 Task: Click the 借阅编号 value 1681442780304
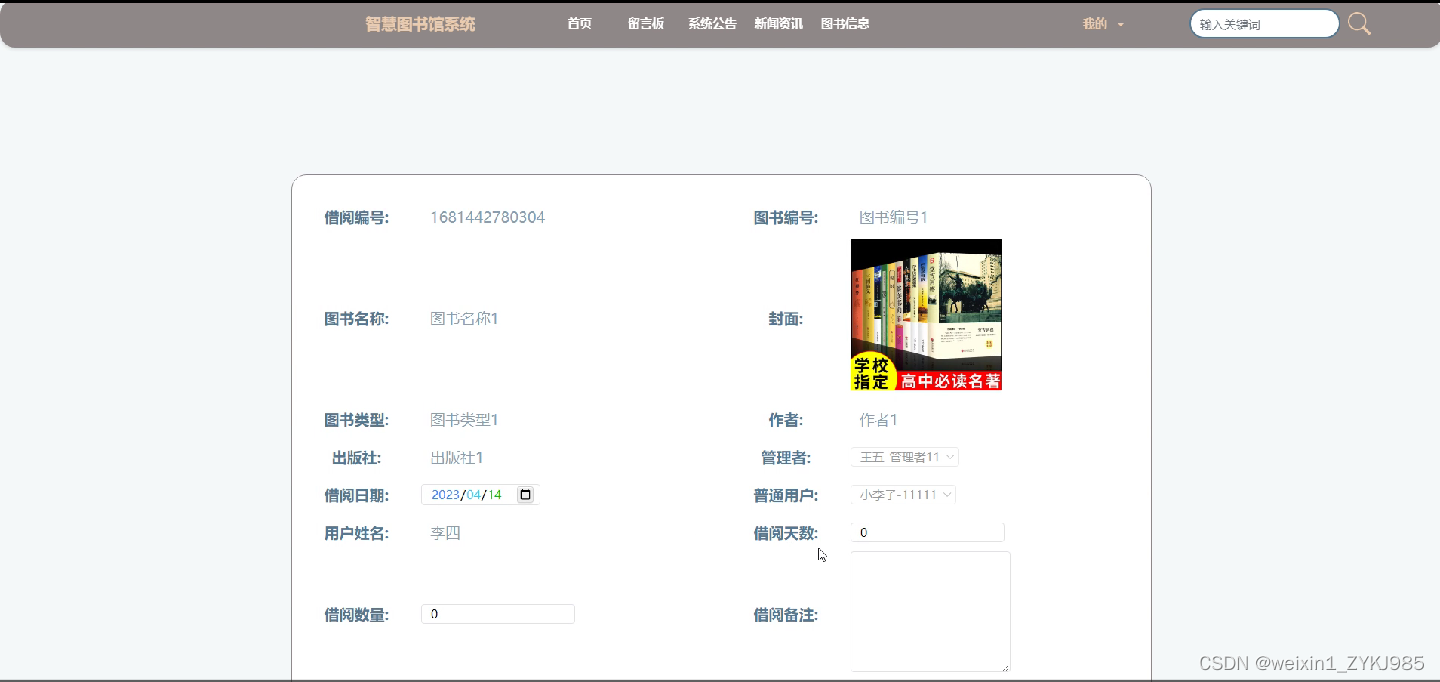point(488,217)
